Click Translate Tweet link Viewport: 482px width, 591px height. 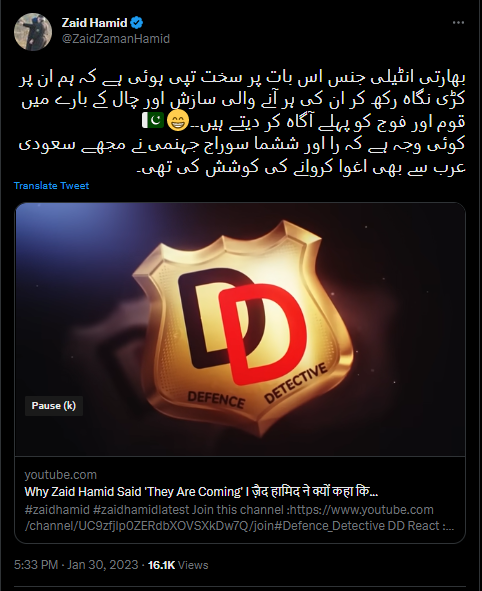click(52, 185)
